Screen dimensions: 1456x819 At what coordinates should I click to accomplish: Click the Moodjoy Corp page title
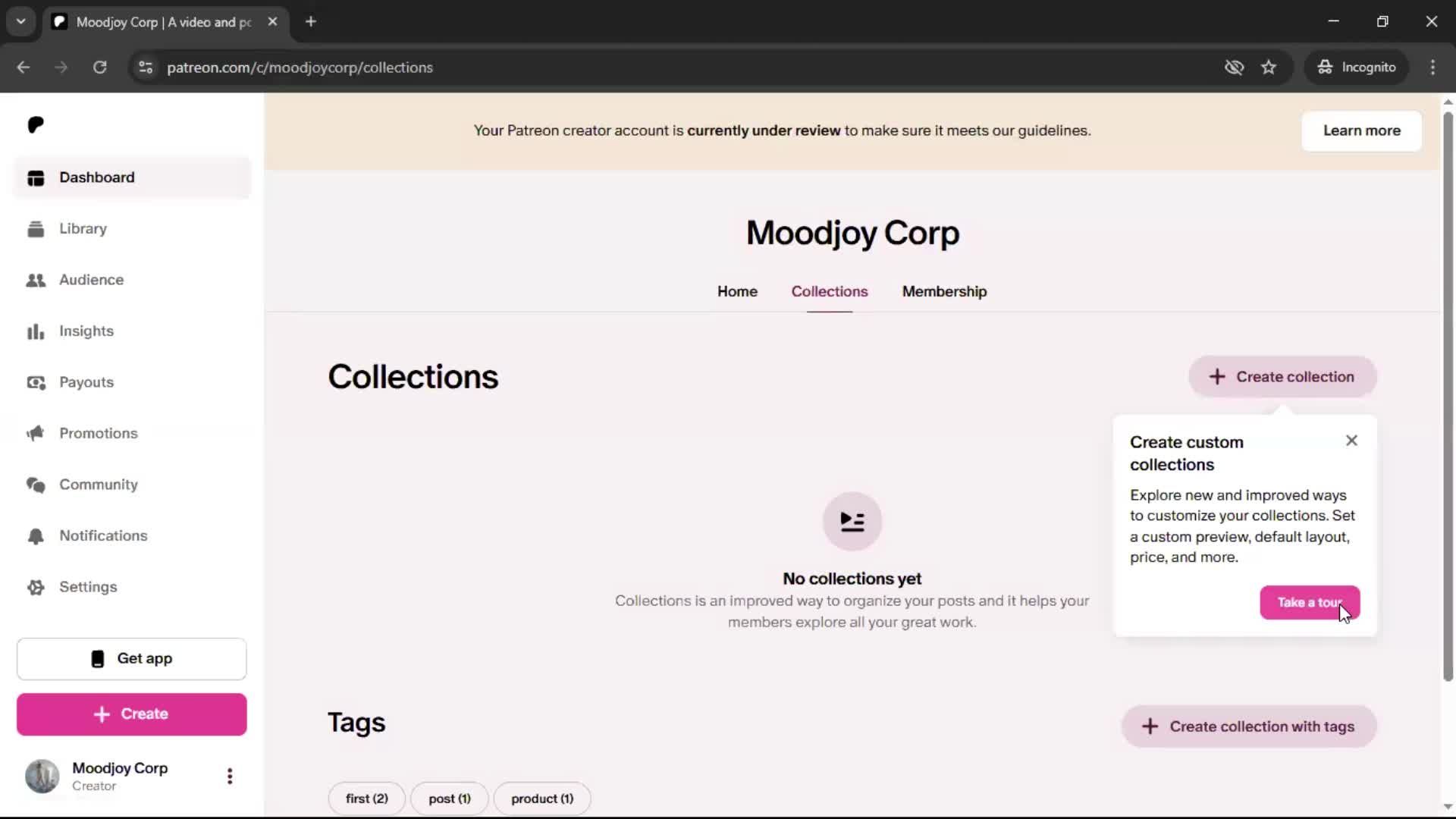pyautogui.click(x=852, y=233)
